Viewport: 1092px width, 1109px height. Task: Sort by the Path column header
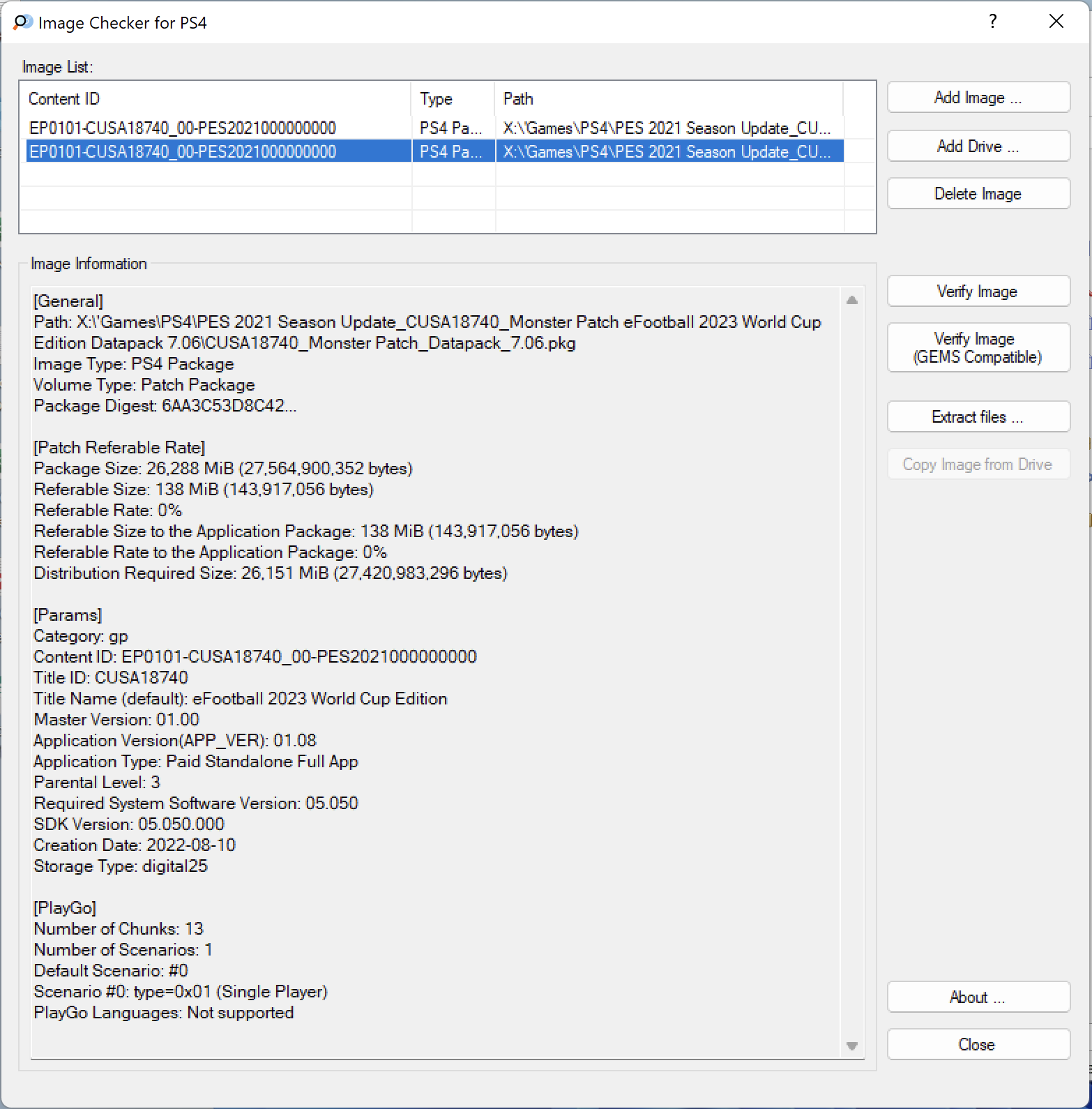(x=669, y=99)
